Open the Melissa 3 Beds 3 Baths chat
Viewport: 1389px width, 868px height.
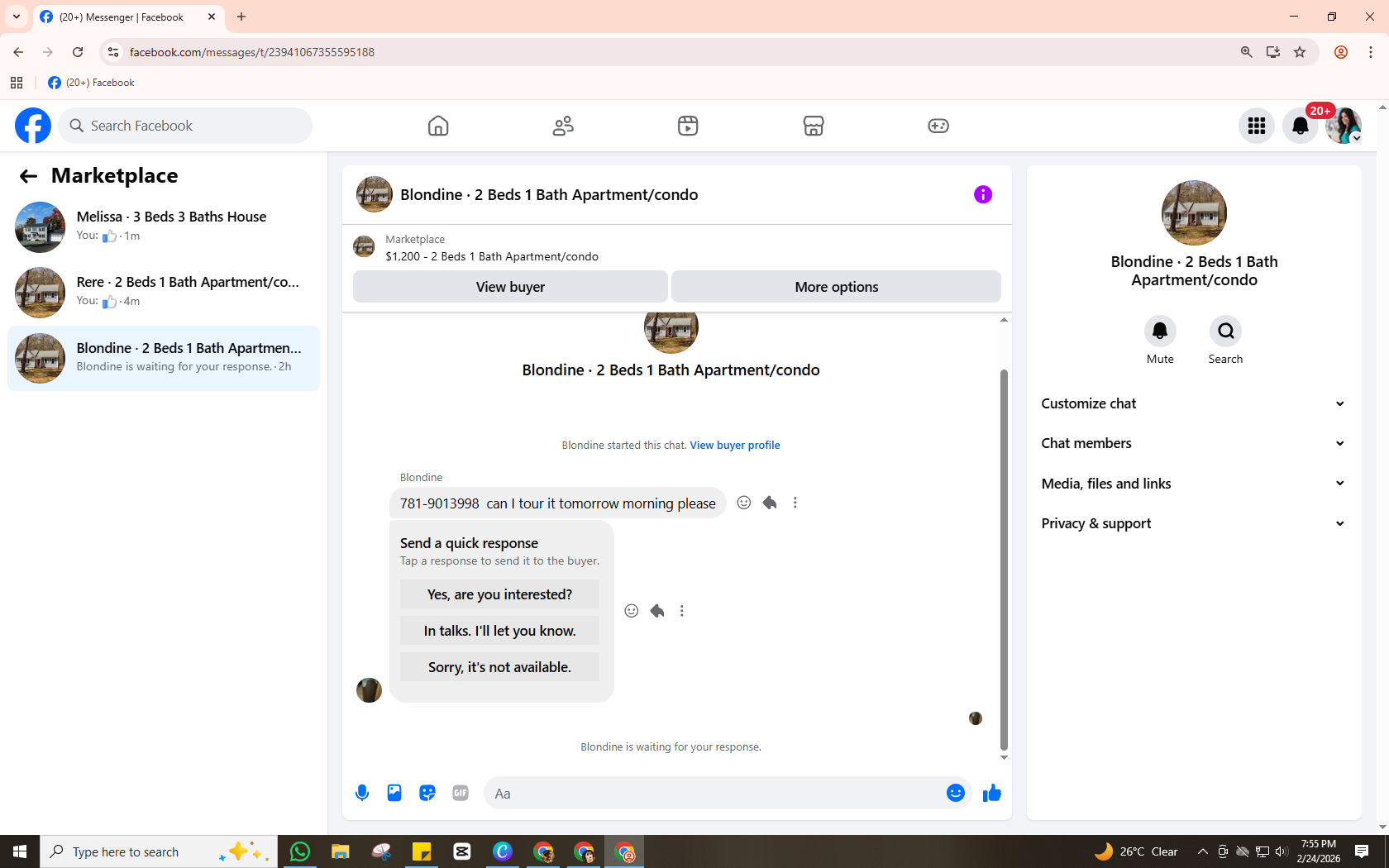click(164, 227)
